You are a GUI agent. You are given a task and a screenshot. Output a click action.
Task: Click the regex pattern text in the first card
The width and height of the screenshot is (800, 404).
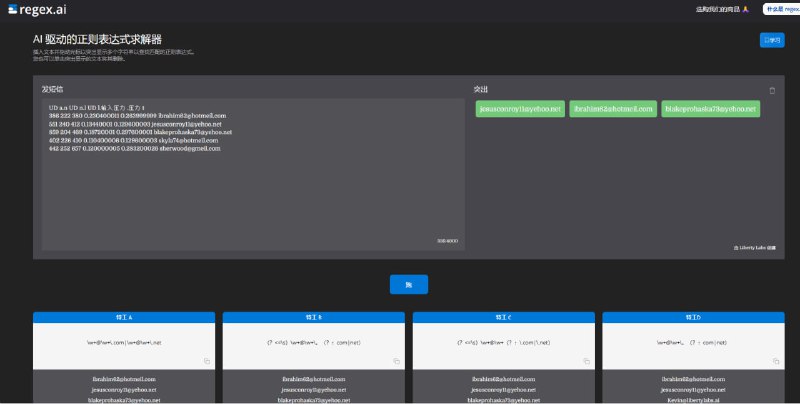123,342
